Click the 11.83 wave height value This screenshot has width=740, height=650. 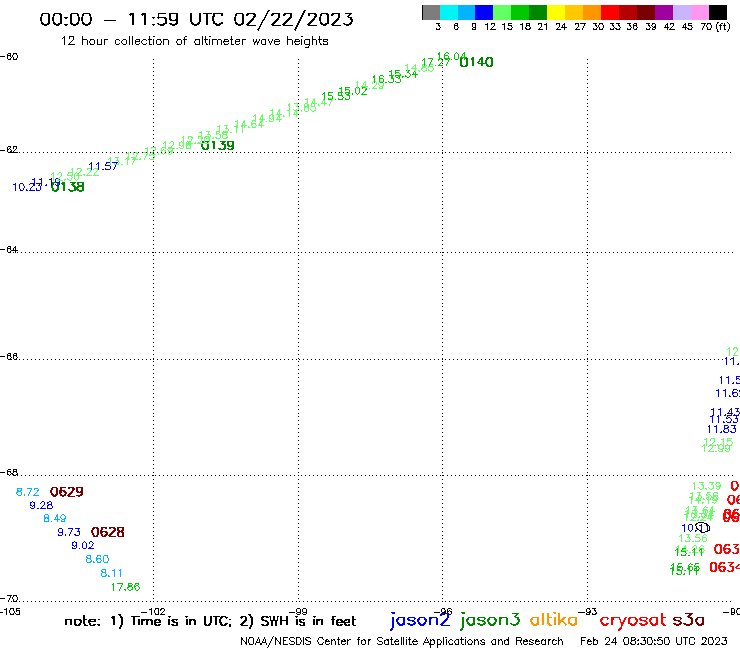click(722, 429)
